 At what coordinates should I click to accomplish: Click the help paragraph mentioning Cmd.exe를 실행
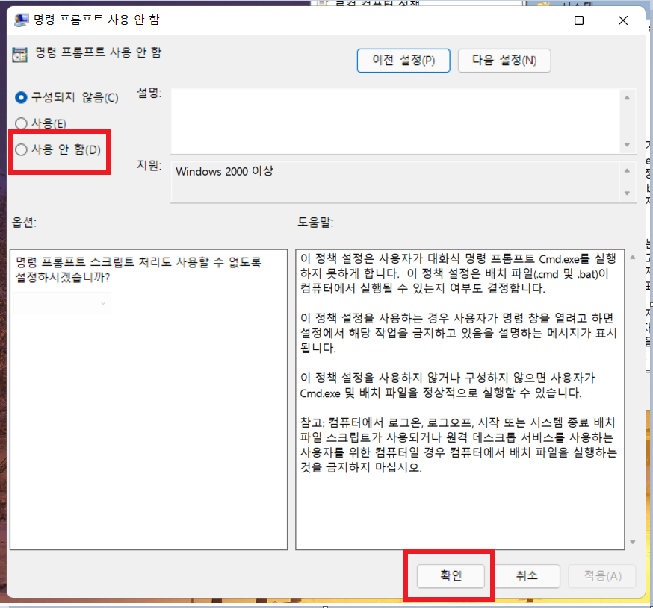pos(458,273)
